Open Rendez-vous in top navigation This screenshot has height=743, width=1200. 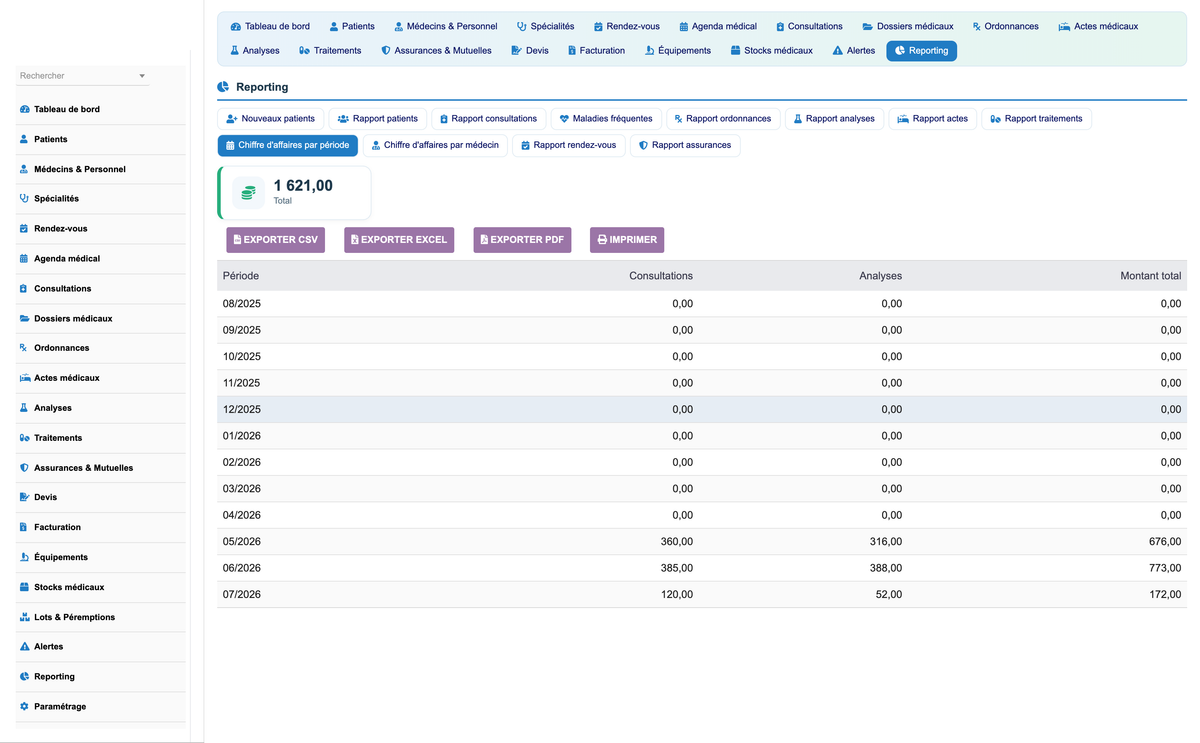click(627, 26)
